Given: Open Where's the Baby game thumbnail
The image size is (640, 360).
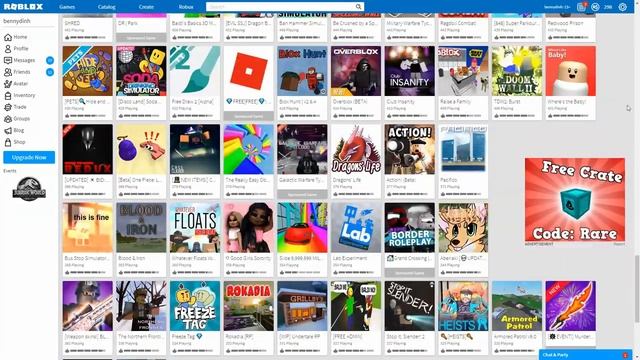Looking at the screenshot, I should tap(571, 71).
